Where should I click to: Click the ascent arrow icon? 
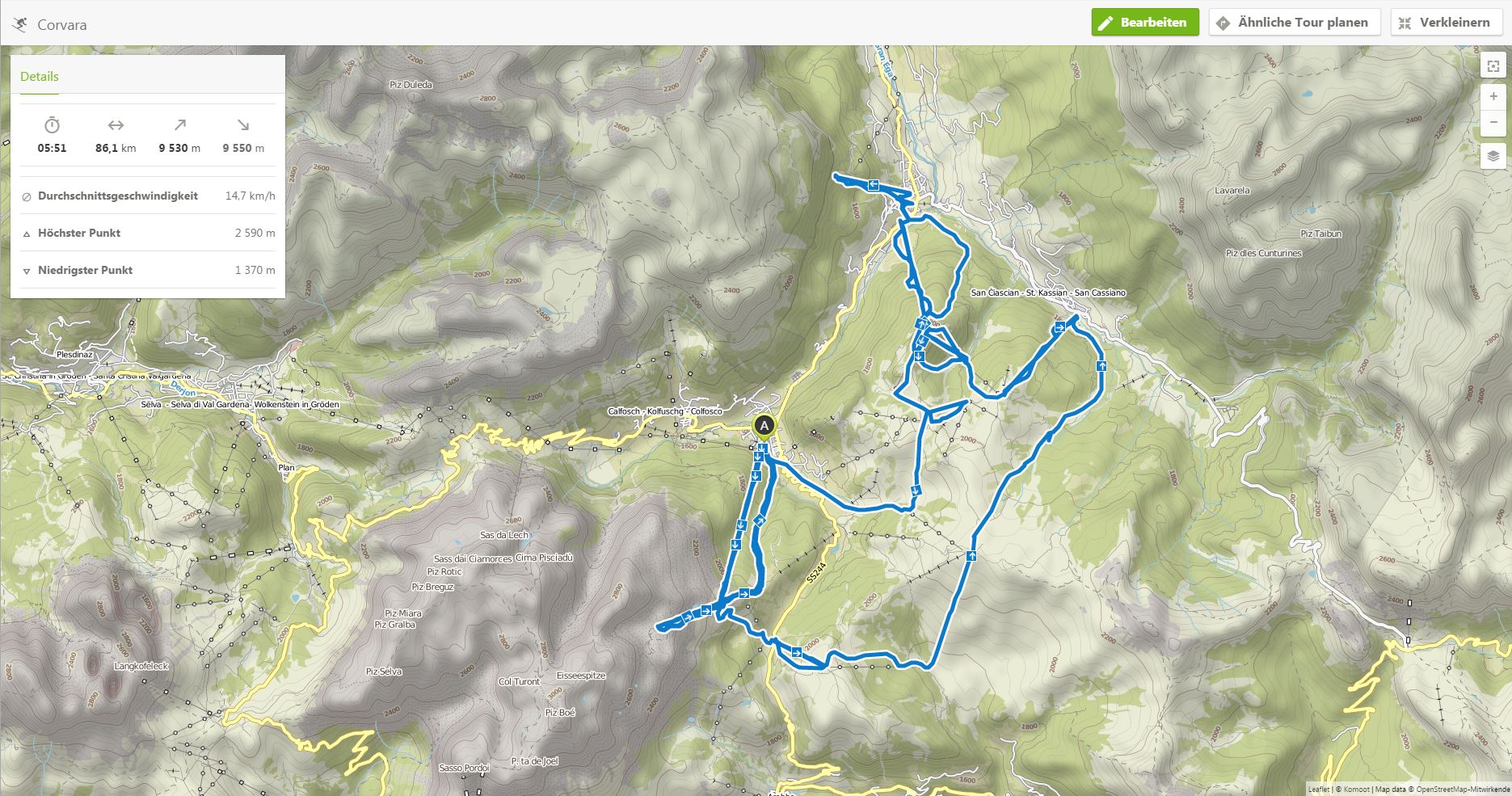click(179, 125)
